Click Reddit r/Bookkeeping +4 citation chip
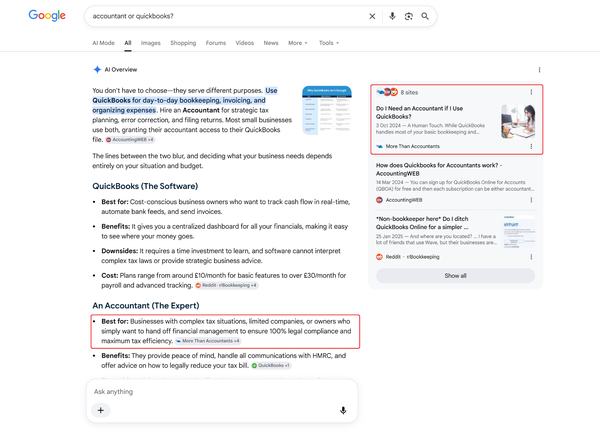This screenshot has height=433, width=600. pyautogui.click(x=227, y=285)
